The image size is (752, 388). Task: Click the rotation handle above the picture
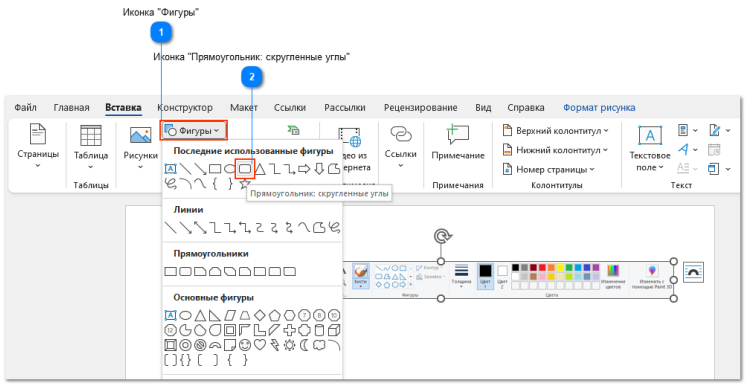coord(441,236)
